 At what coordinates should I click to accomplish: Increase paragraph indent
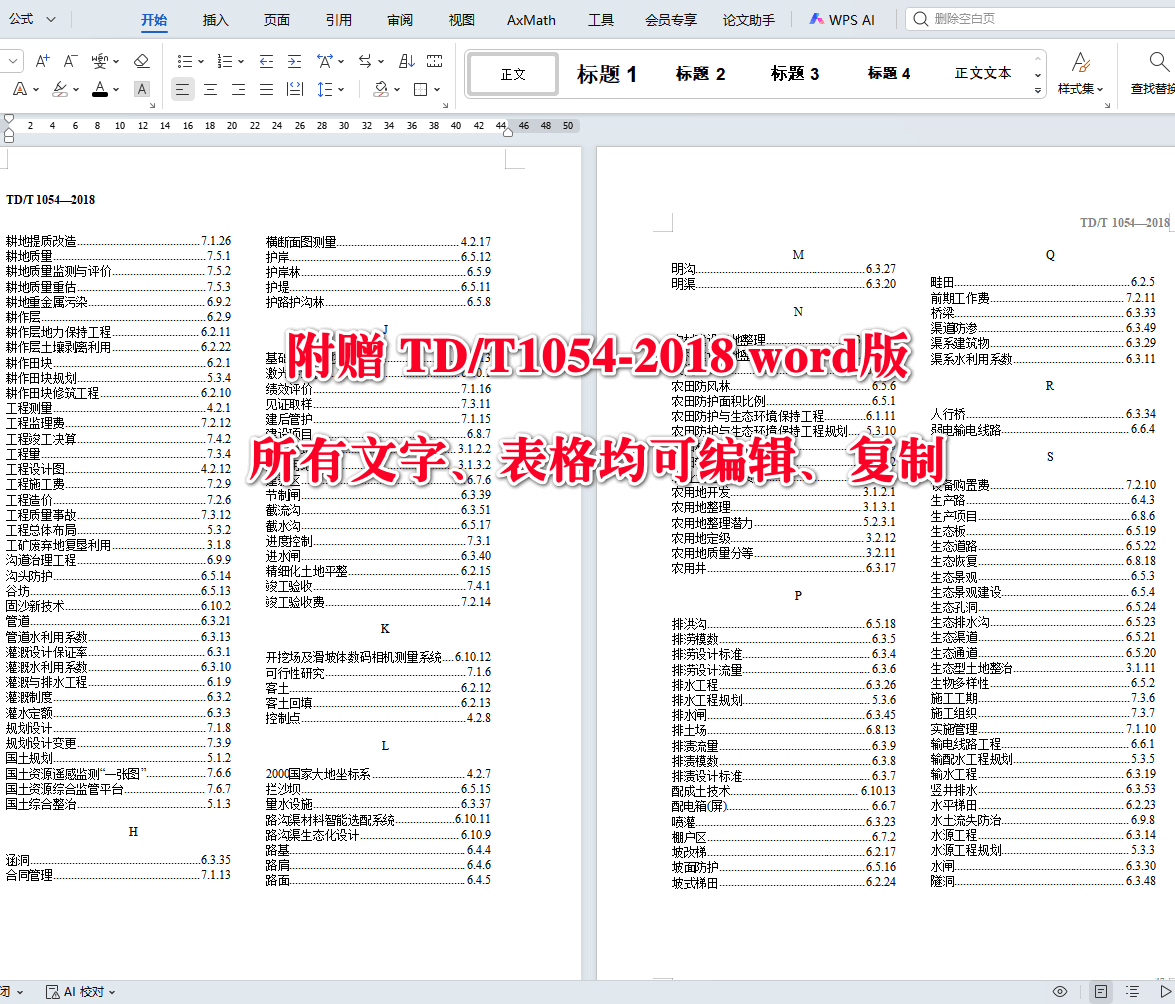[294, 61]
